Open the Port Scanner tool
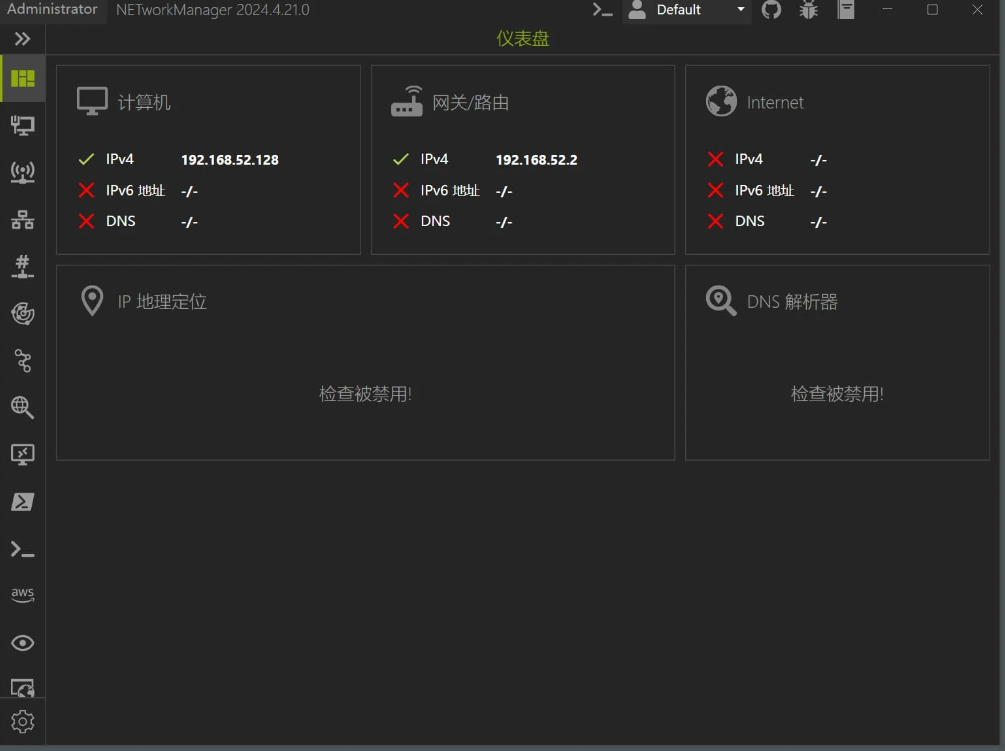 click(x=23, y=266)
